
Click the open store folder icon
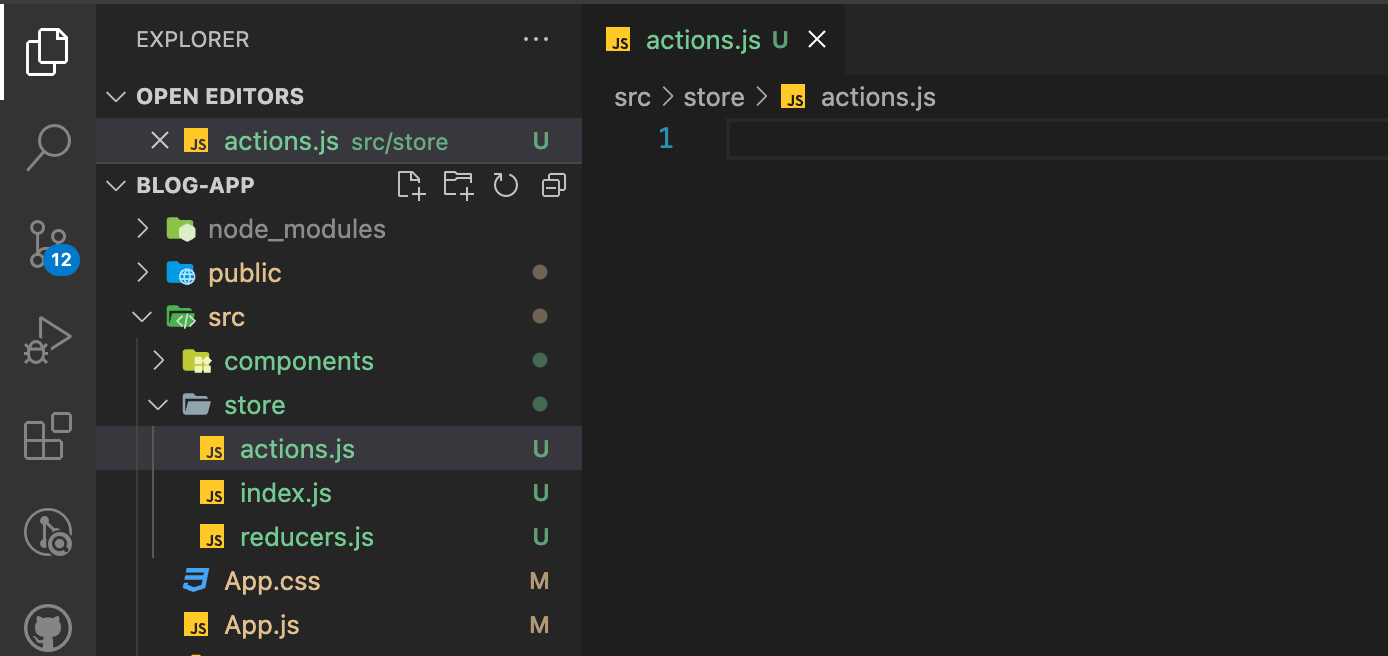[x=197, y=405]
